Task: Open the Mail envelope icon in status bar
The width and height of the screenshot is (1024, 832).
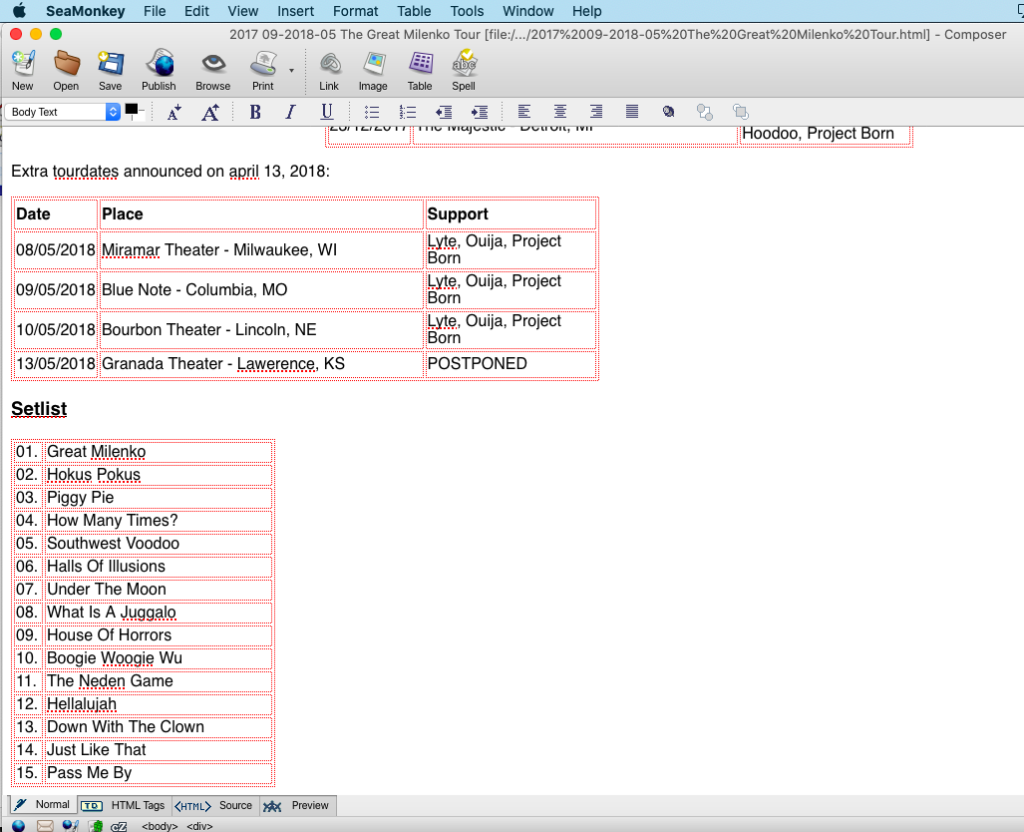Action: (x=45, y=826)
